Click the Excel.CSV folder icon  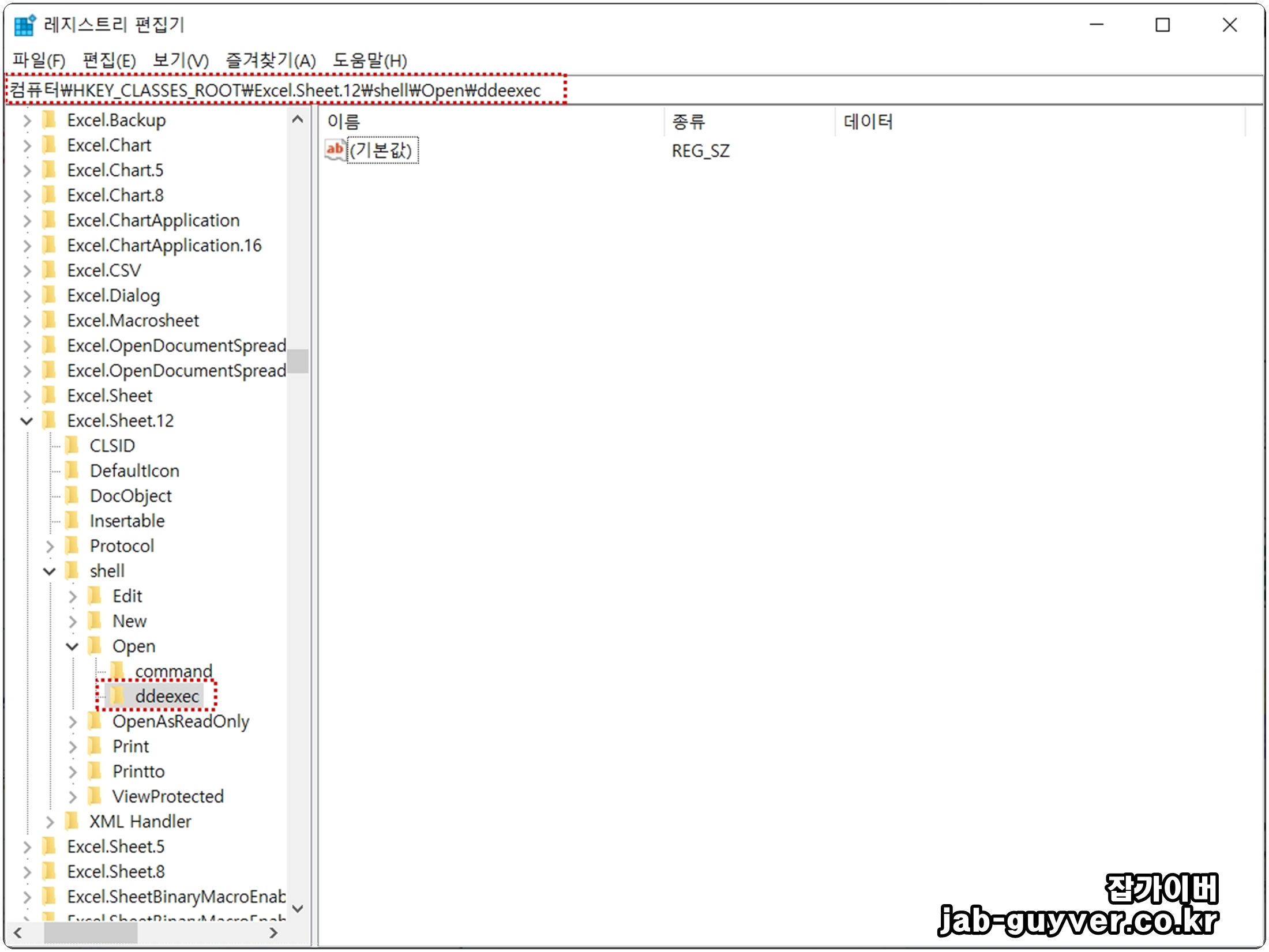(50, 270)
